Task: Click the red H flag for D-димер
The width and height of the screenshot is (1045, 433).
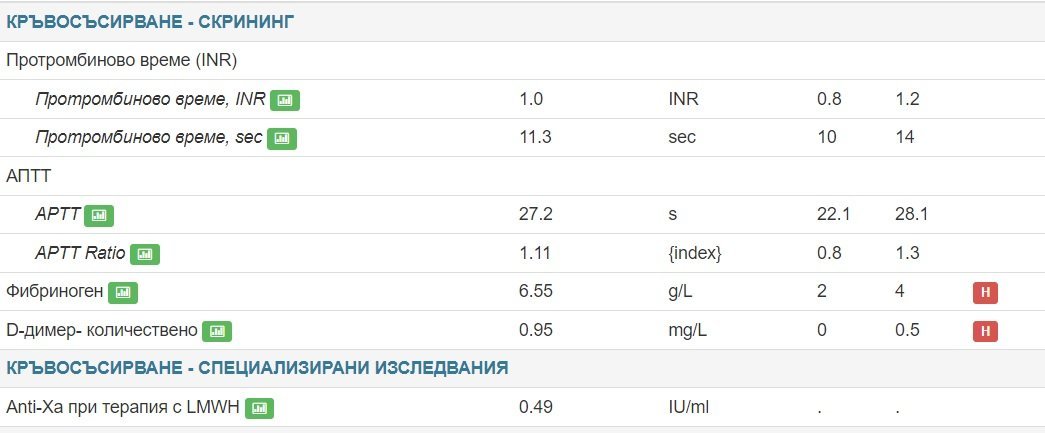Action: point(985,331)
